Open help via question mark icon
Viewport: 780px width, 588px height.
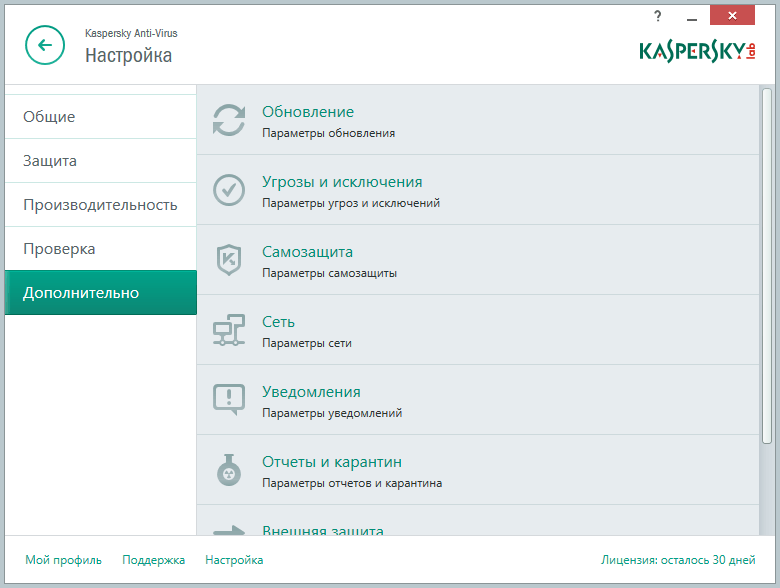[658, 16]
